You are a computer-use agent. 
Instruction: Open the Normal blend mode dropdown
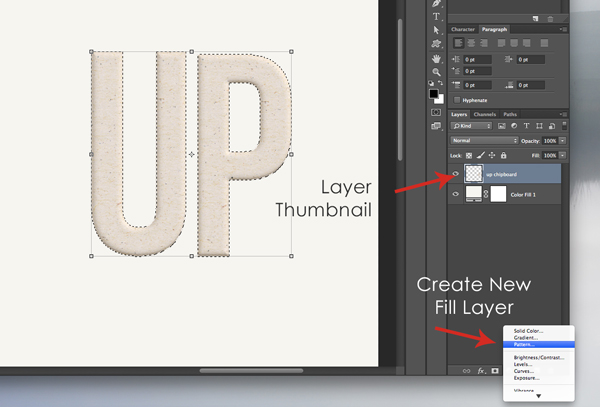483,141
